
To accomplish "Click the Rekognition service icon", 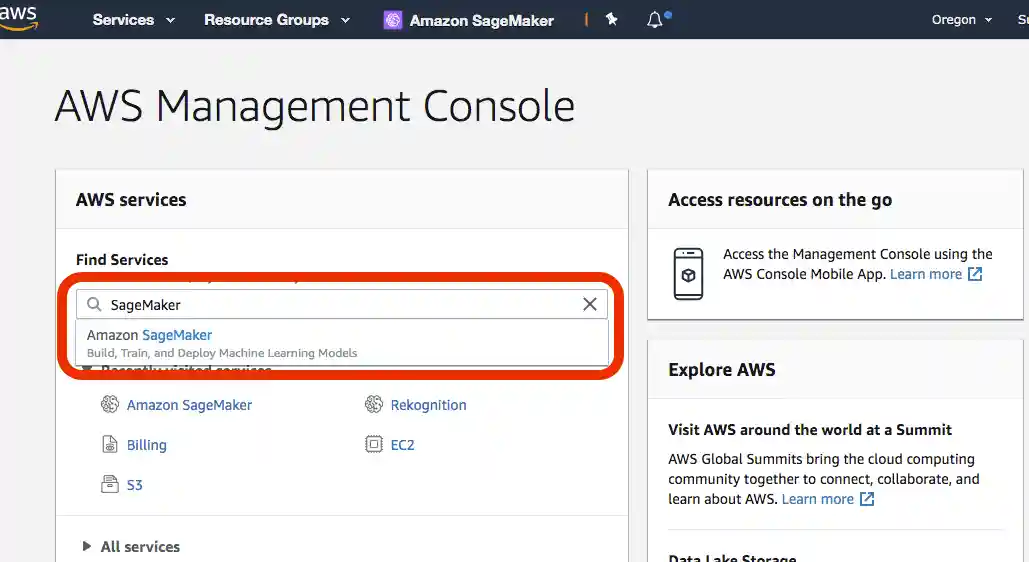I will pyautogui.click(x=373, y=404).
